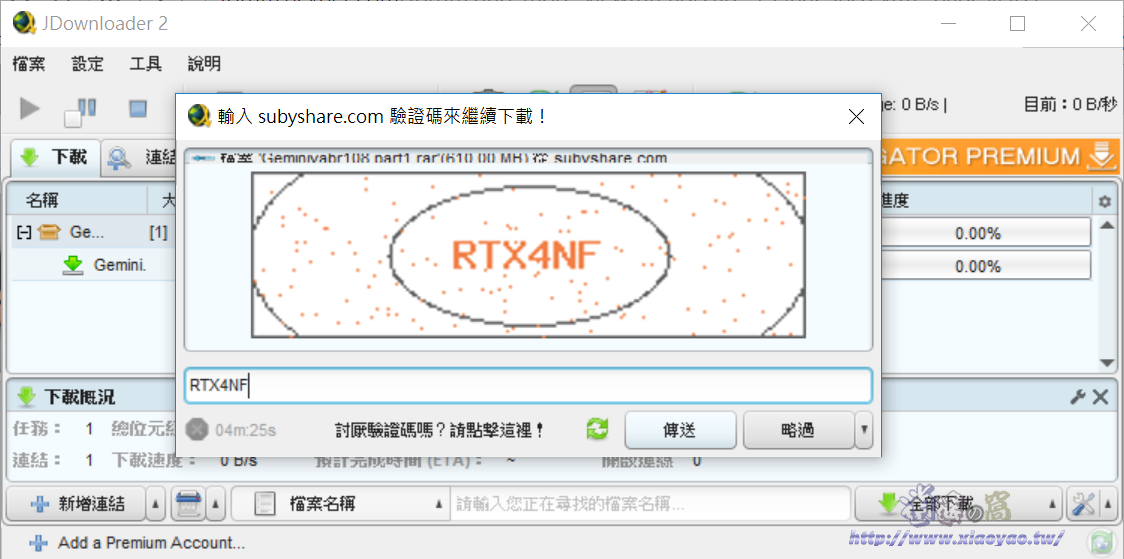Click the 傳送 button in captcha dialog
This screenshot has height=559, width=1124.
(680, 430)
